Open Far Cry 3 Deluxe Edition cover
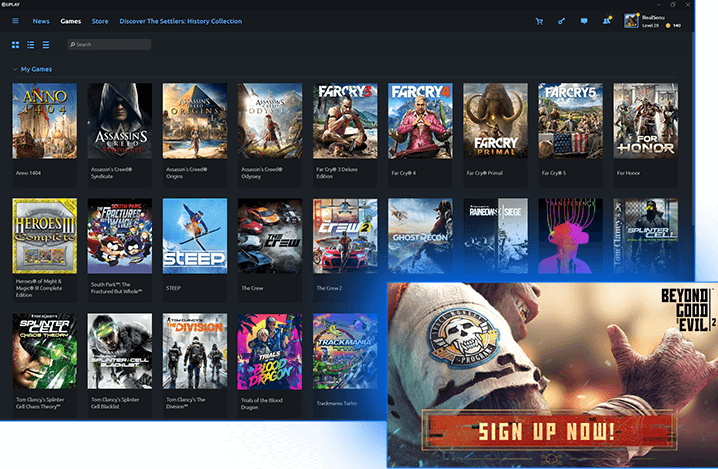The width and height of the screenshot is (718, 469). [345, 121]
